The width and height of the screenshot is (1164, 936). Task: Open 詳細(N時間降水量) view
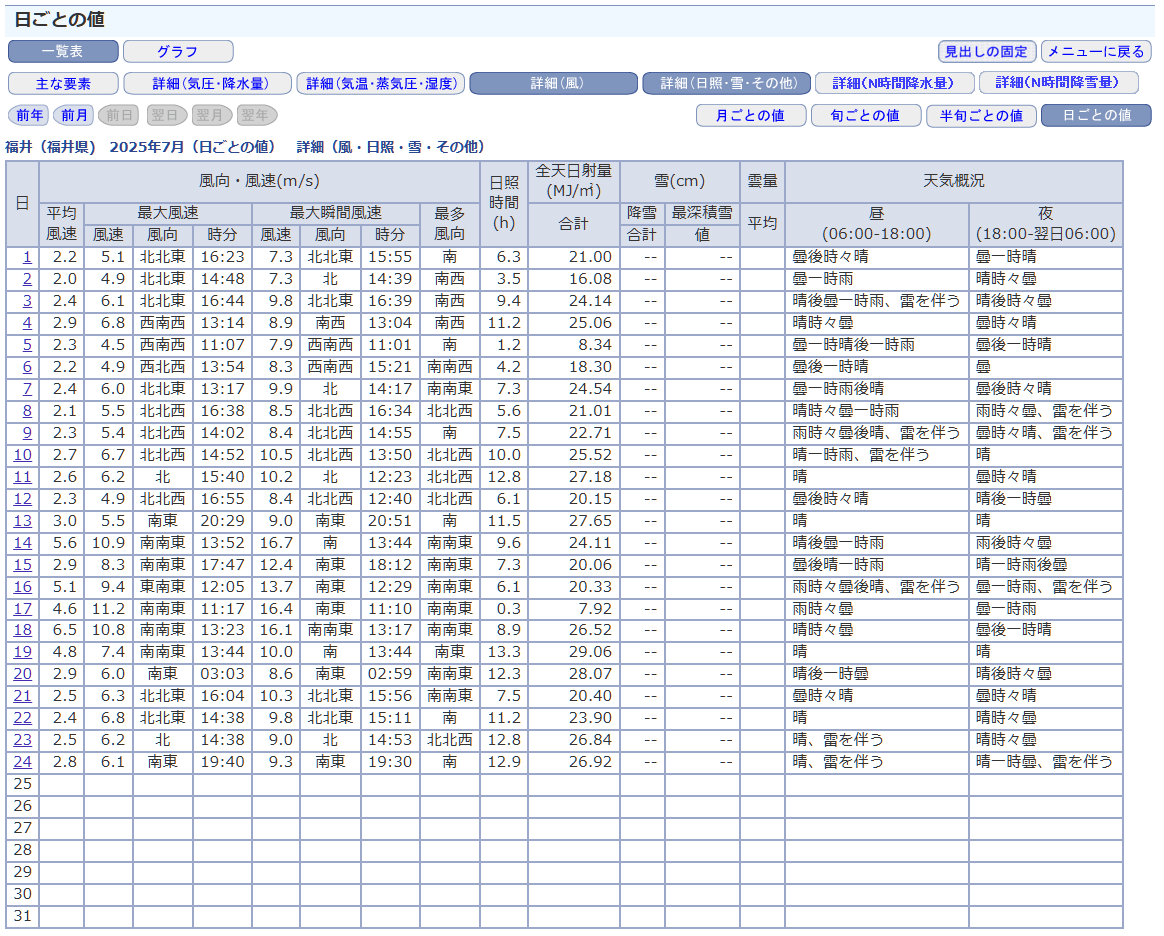point(894,84)
